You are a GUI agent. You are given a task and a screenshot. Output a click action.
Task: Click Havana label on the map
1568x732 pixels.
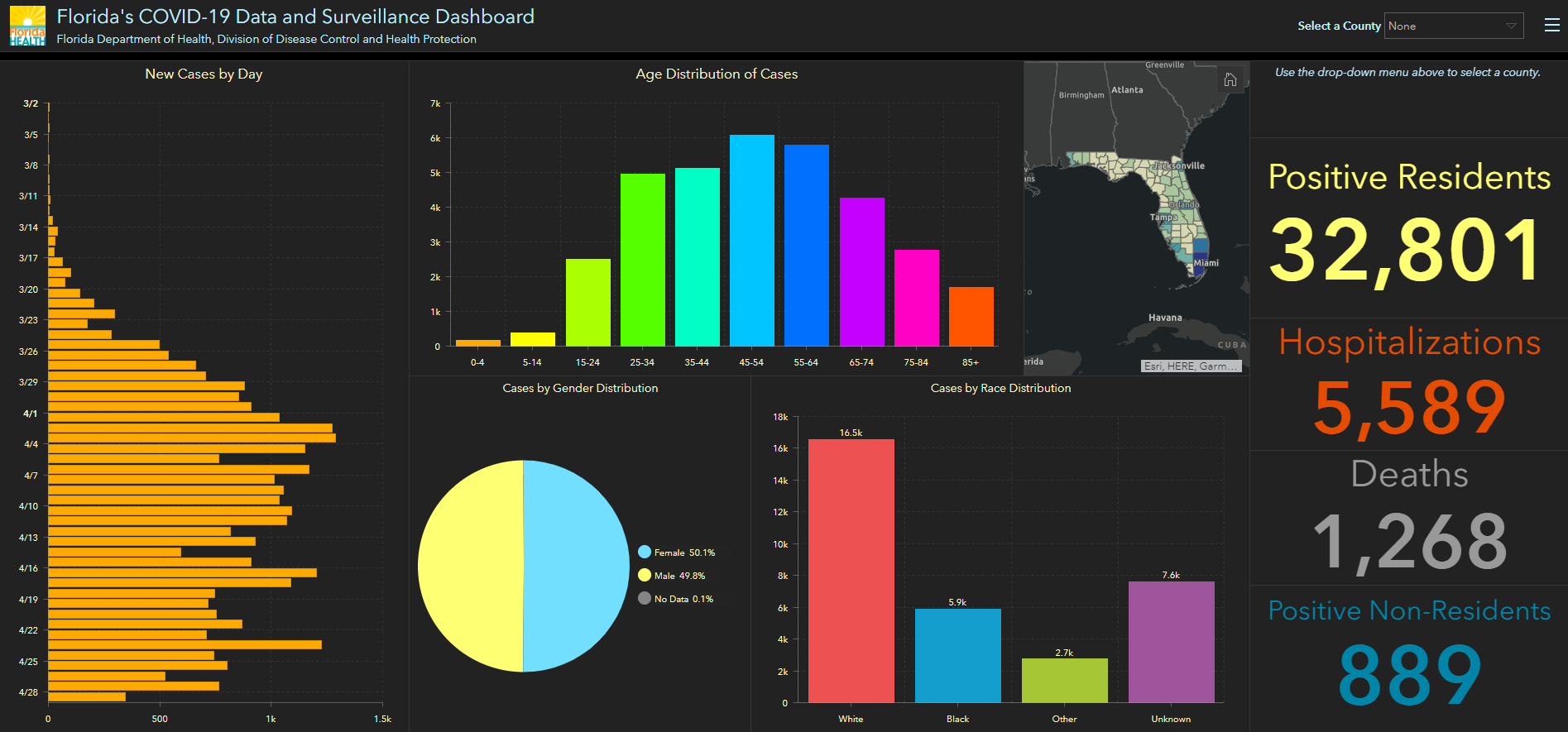(x=1165, y=318)
